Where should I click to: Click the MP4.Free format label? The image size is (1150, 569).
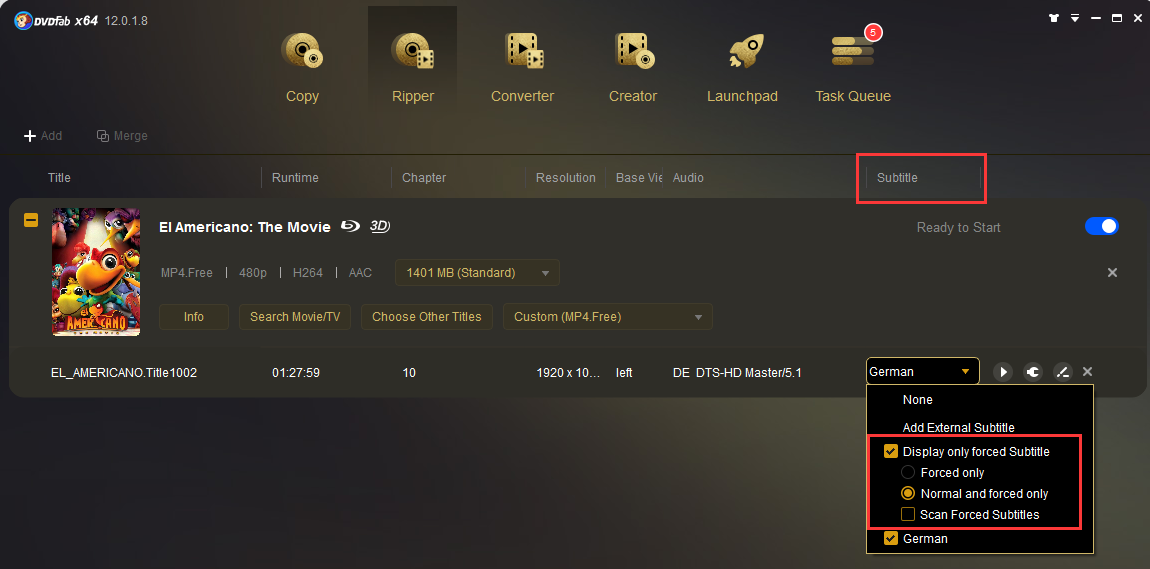point(186,273)
